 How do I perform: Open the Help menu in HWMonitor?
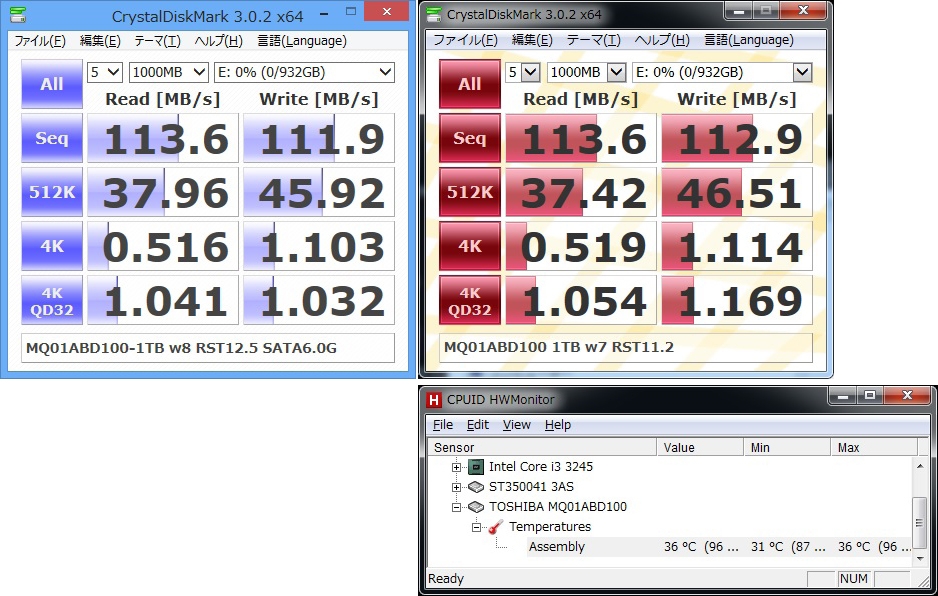pos(558,425)
